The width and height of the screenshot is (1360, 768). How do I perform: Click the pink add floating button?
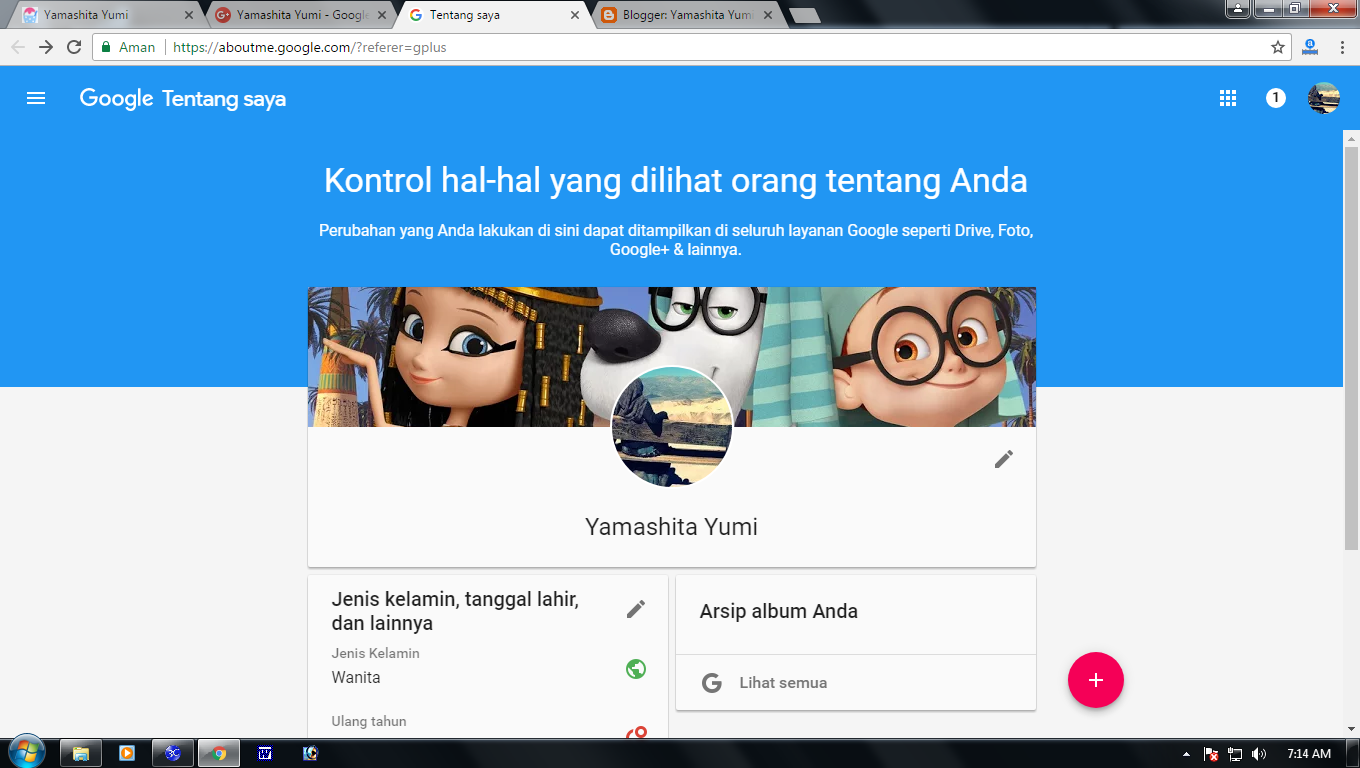click(1096, 680)
